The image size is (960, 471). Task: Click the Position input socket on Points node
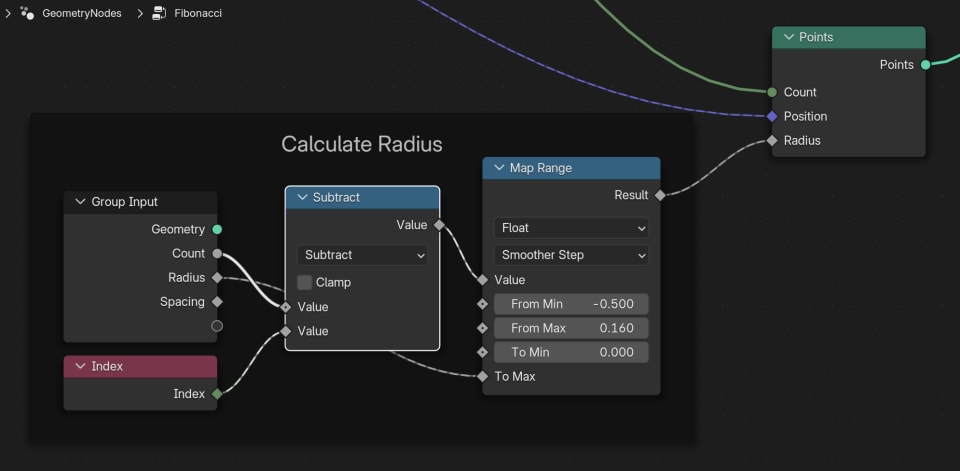(771, 116)
